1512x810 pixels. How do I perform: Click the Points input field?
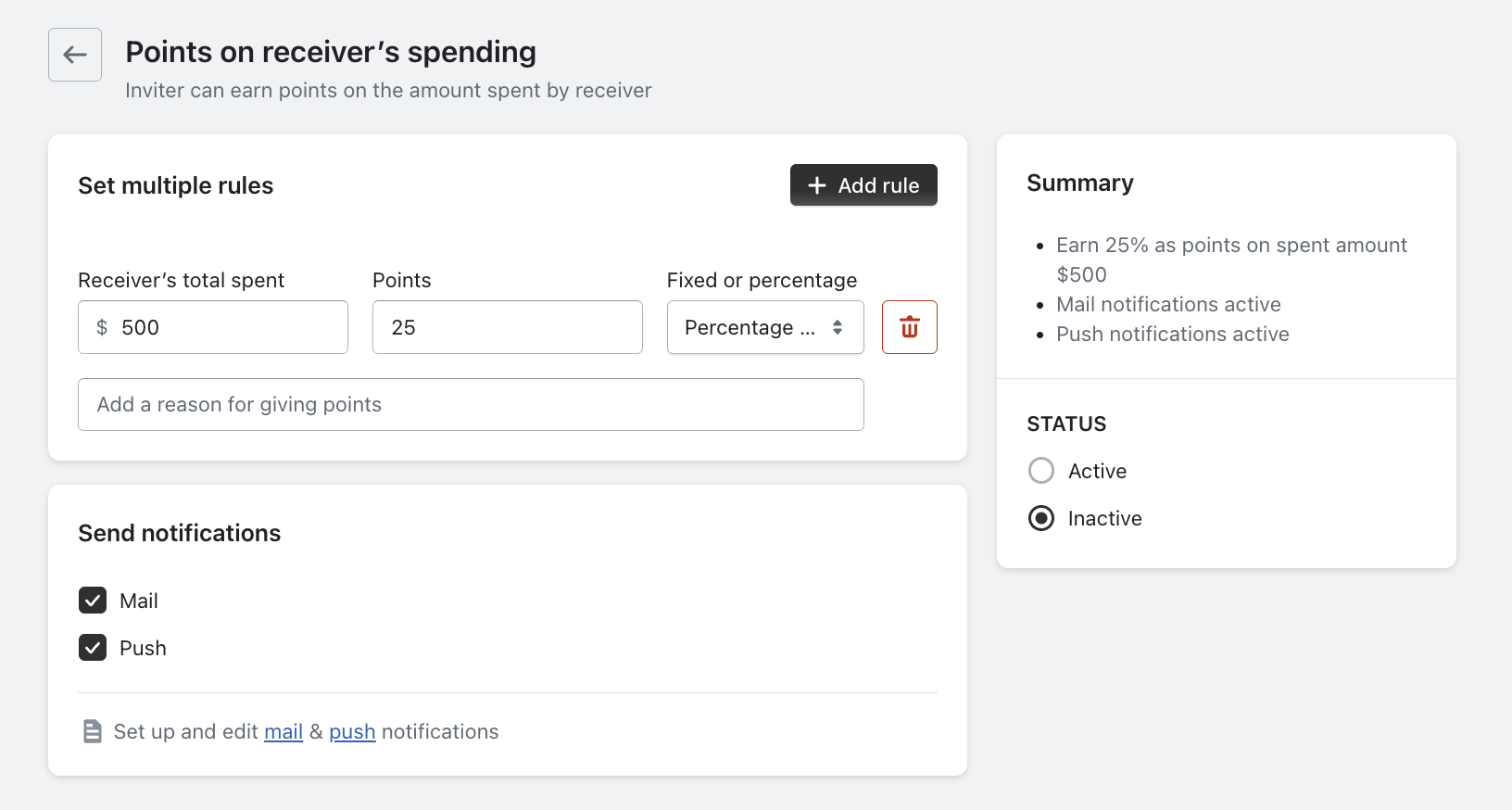tap(507, 327)
